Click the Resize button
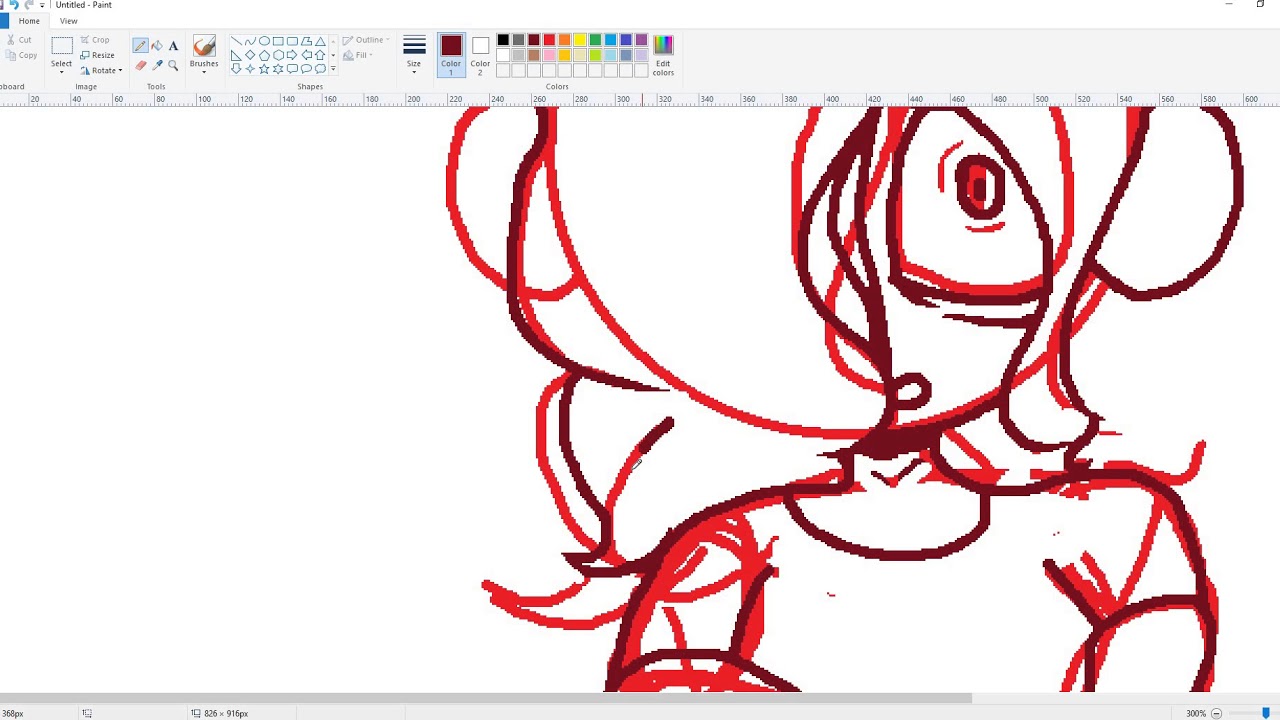 pos(98,55)
